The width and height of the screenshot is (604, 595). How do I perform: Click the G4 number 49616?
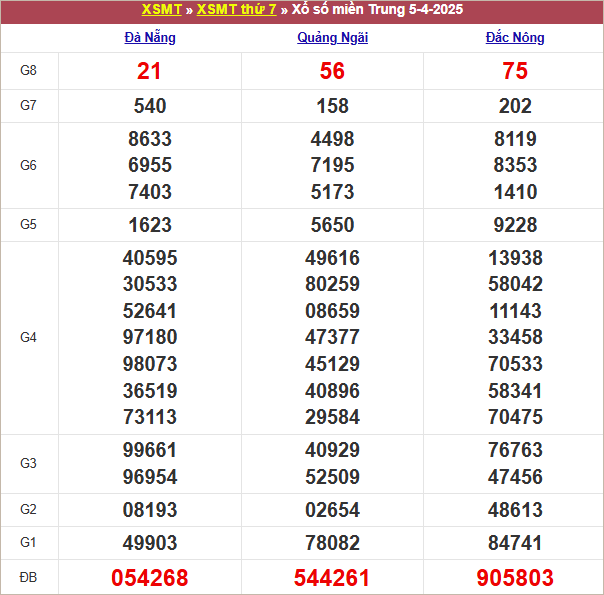point(332,258)
